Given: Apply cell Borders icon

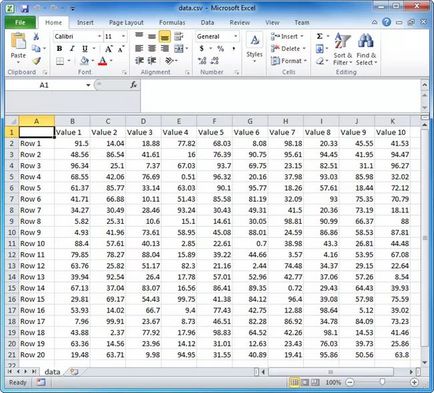Looking at the screenshot, I should pos(60,61).
